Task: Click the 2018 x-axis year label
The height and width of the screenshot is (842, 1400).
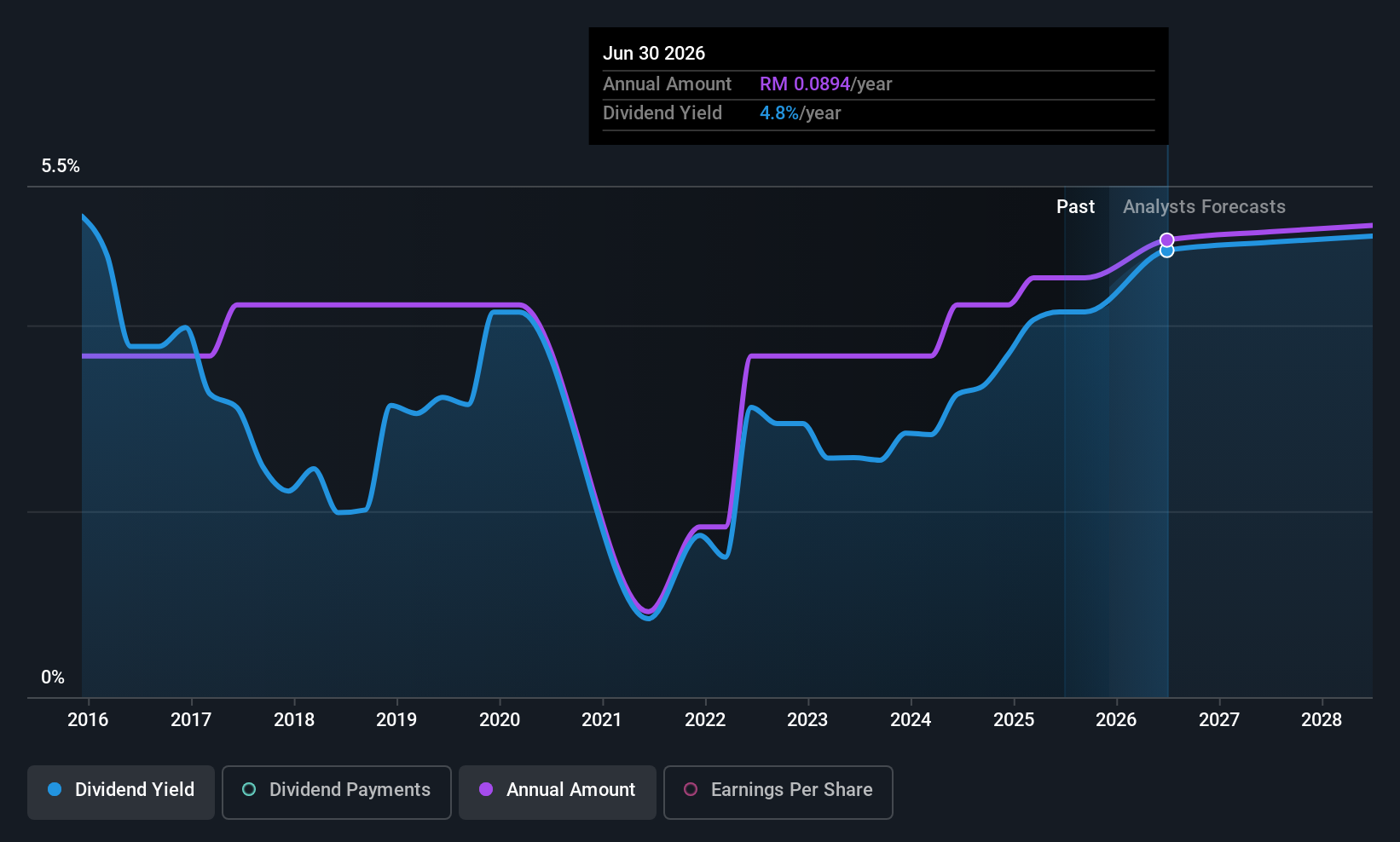Action: tap(294, 720)
